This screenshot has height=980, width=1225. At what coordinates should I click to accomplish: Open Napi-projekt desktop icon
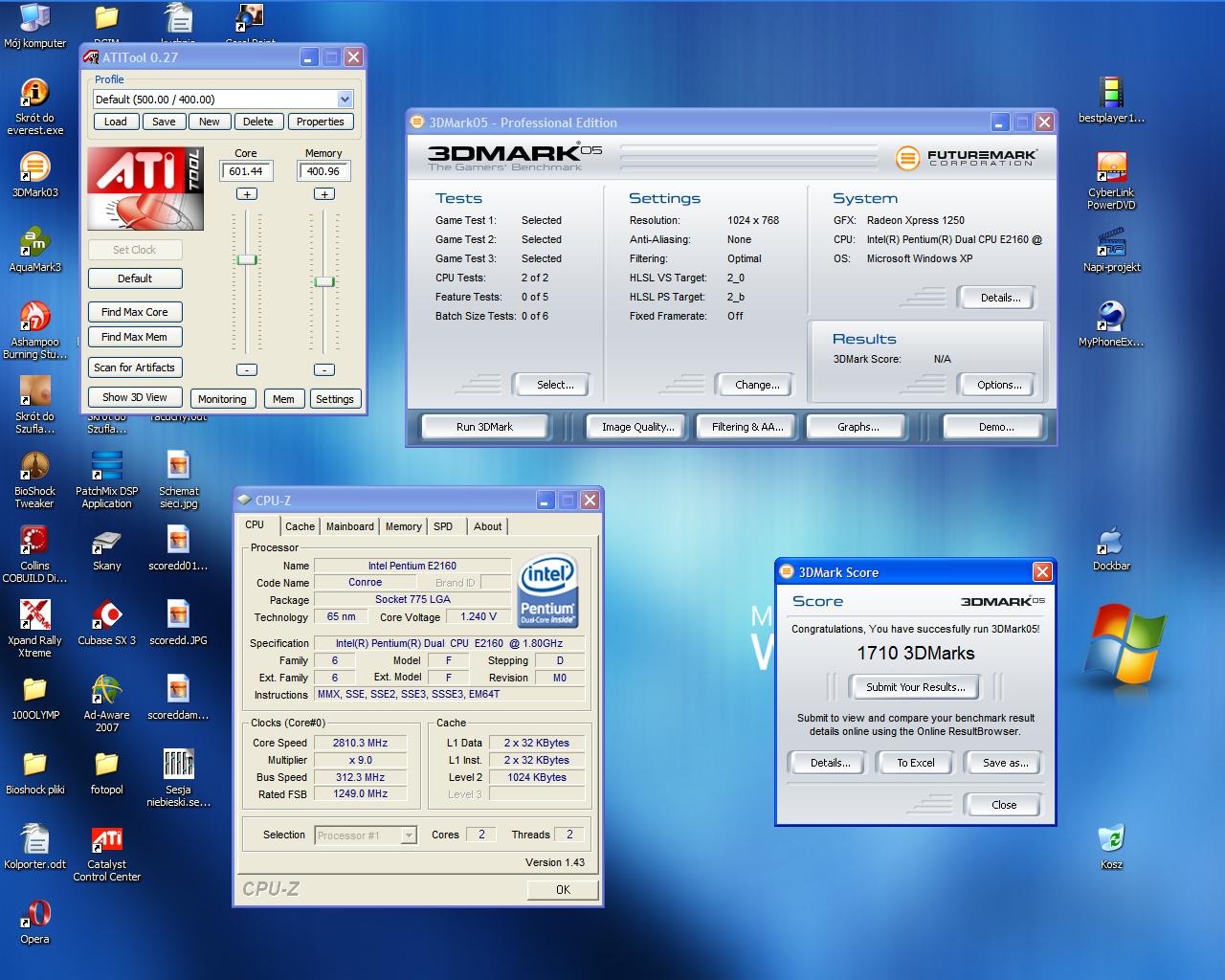(x=1111, y=249)
